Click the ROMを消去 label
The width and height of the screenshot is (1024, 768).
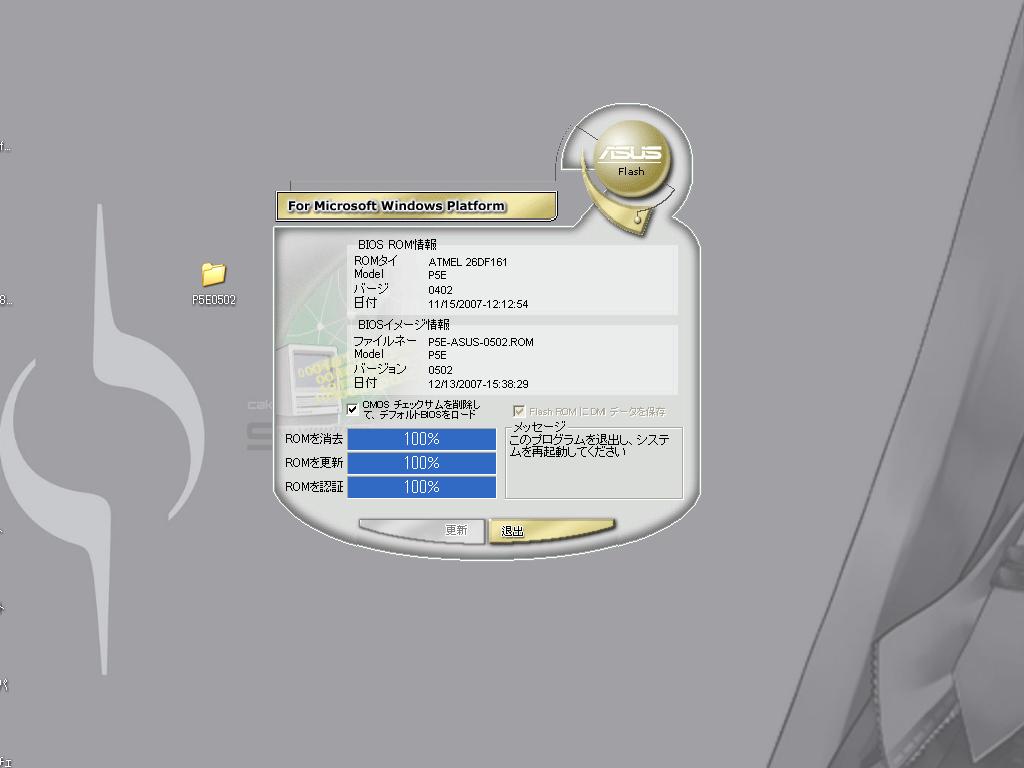click(313, 439)
